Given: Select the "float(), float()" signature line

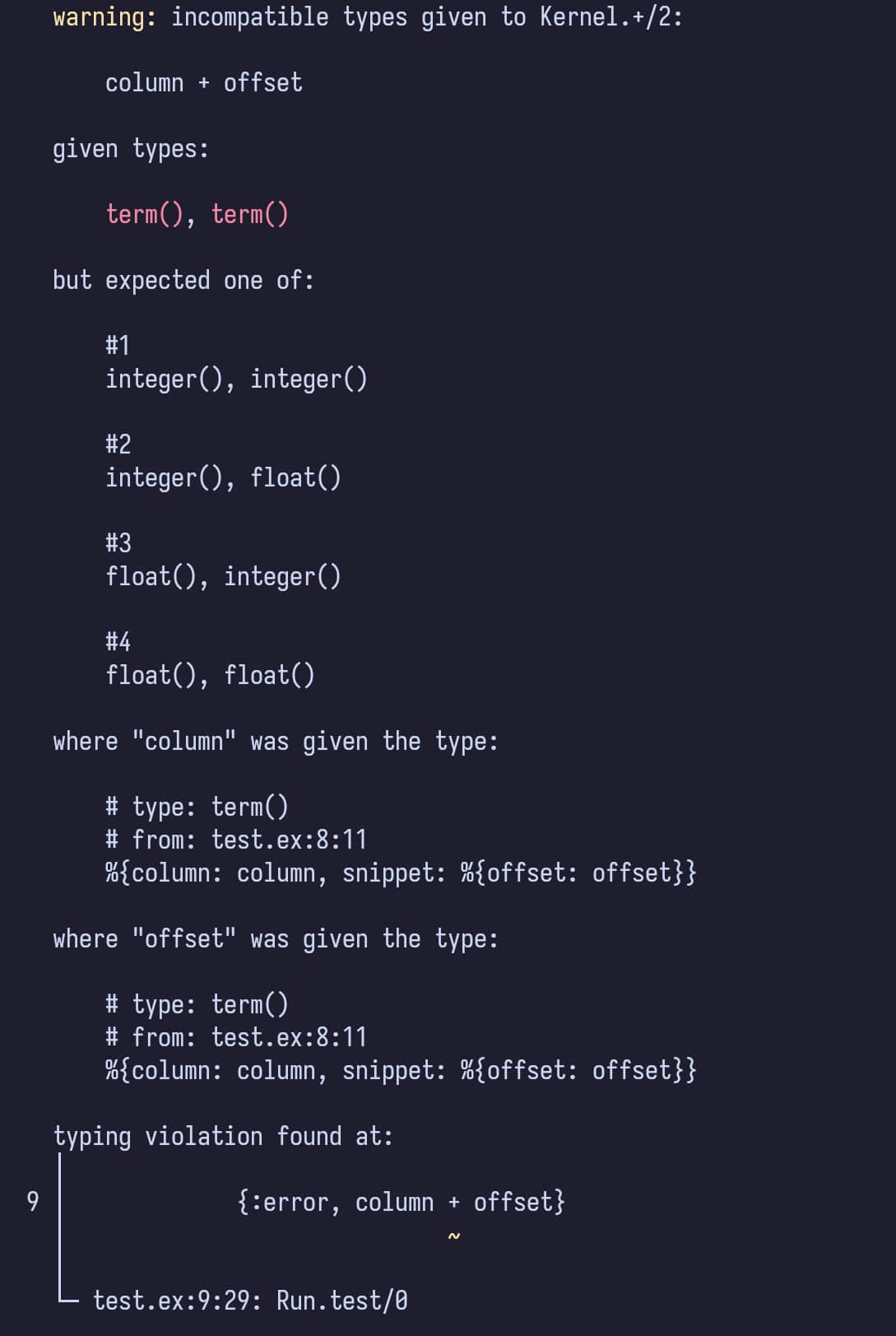Looking at the screenshot, I should coord(210,676).
